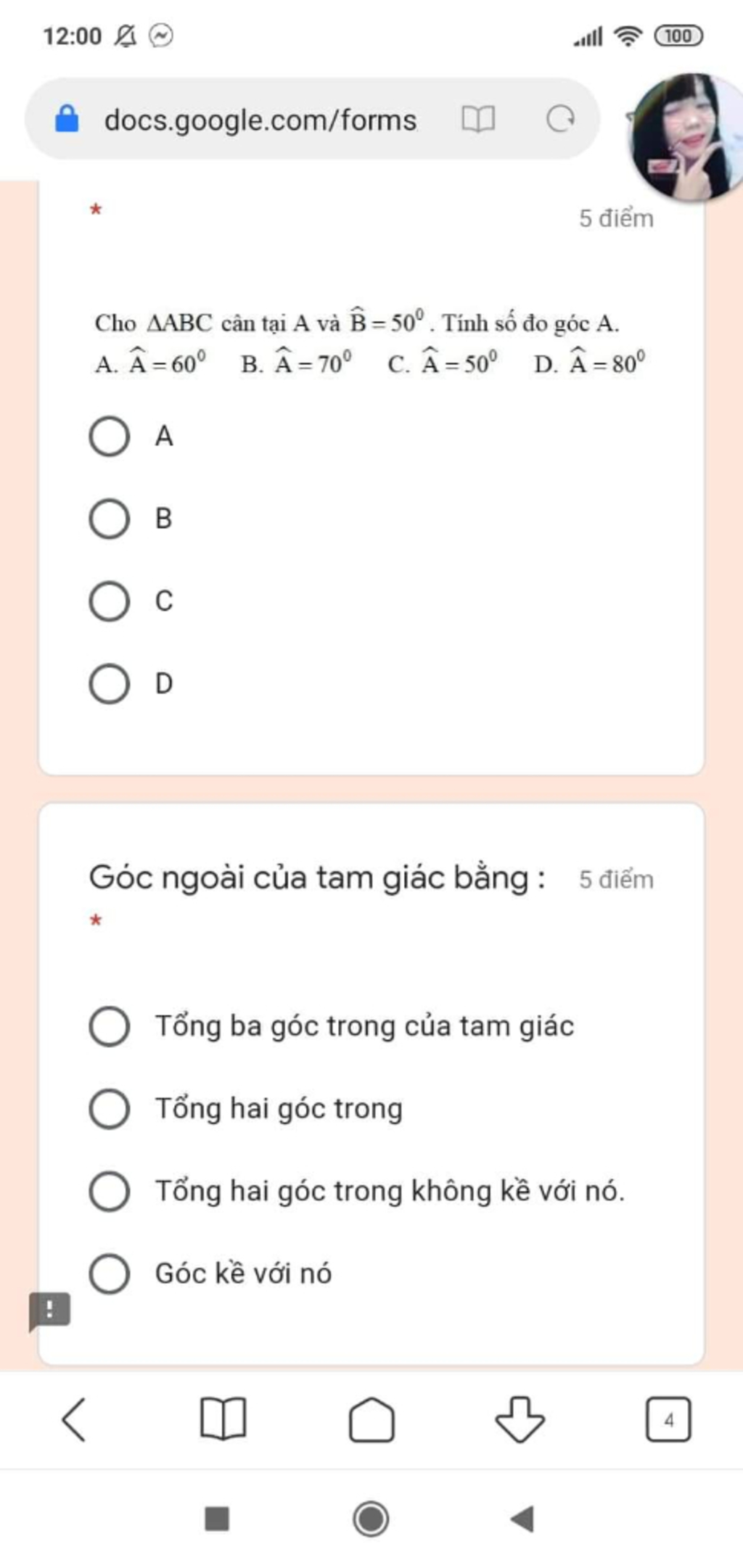Screen dimensions: 743x1568
Task: Tap the reader mode book icon in address bar
Action: (478, 118)
